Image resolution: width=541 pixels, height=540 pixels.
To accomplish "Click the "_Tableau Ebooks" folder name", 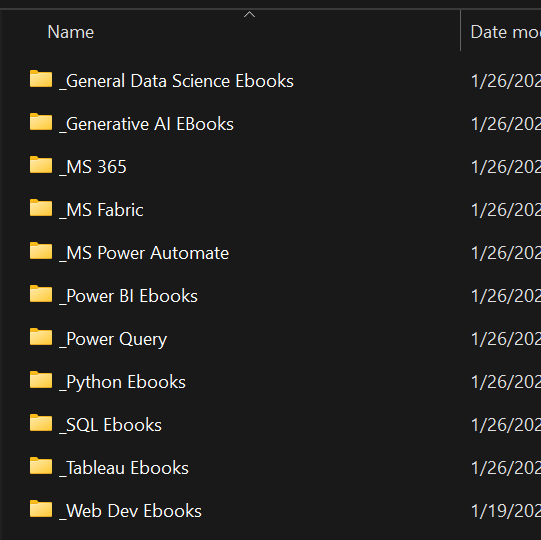I will point(124,469).
